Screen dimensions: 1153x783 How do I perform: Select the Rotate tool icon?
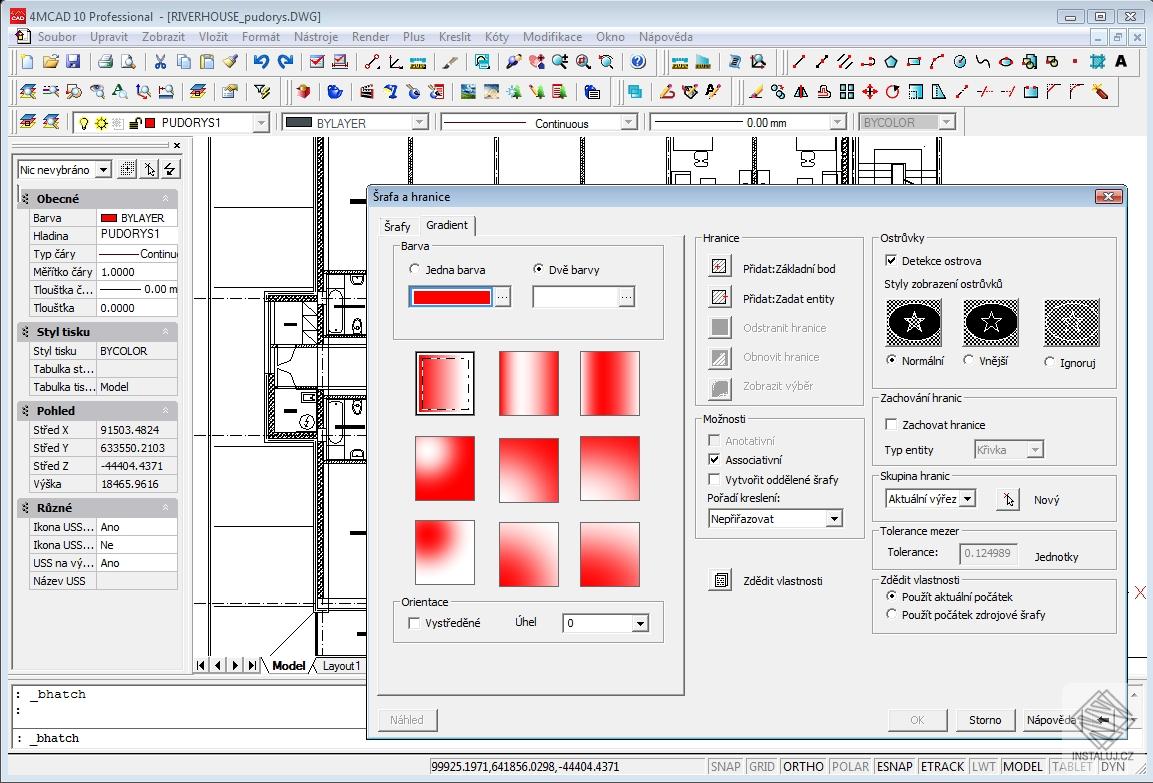892,92
